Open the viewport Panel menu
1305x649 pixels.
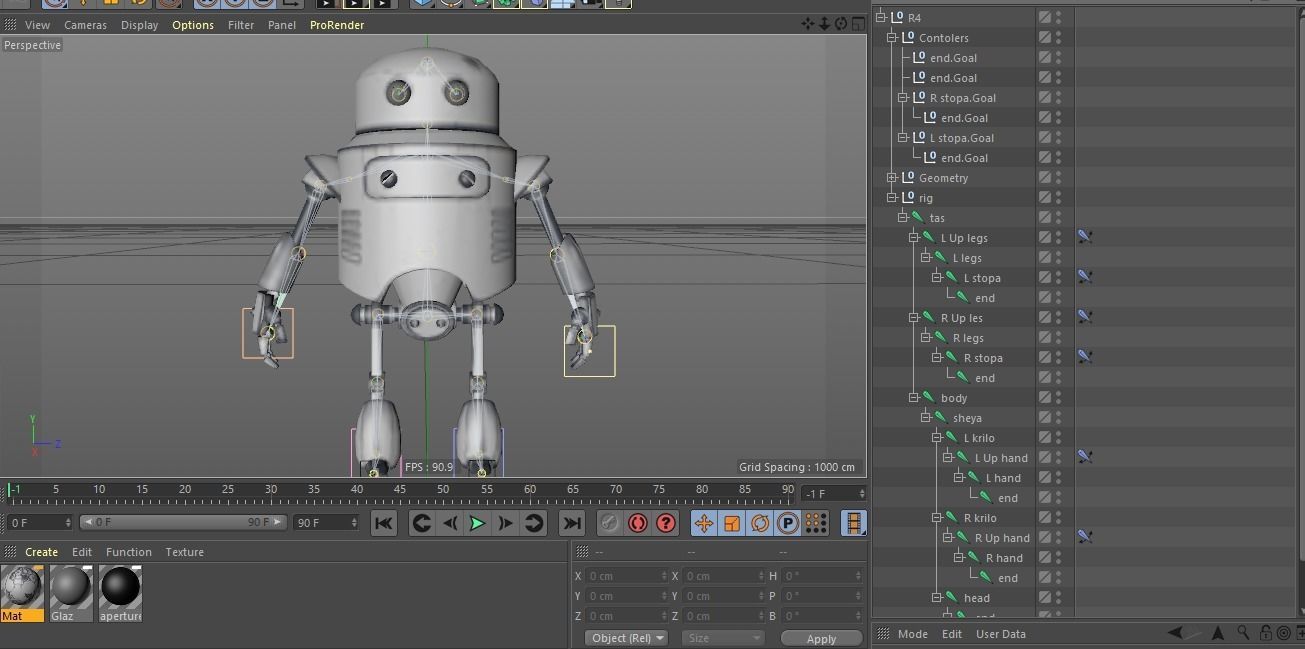[x=282, y=25]
